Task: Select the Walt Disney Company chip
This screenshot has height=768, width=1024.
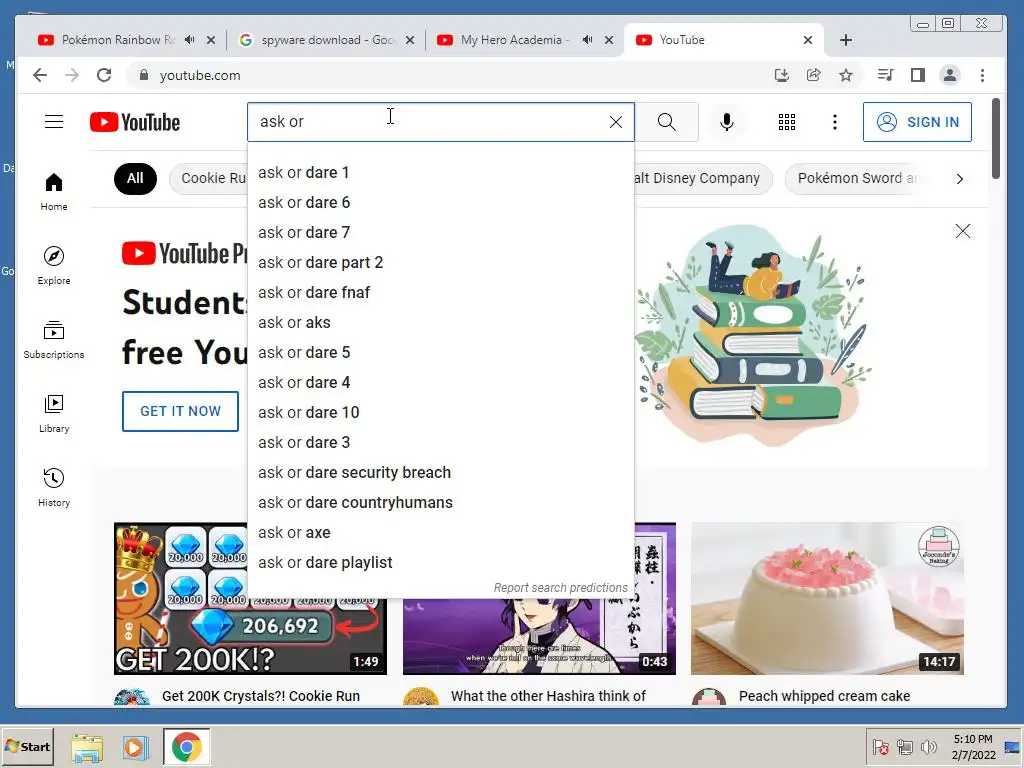Action: tap(703, 178)
